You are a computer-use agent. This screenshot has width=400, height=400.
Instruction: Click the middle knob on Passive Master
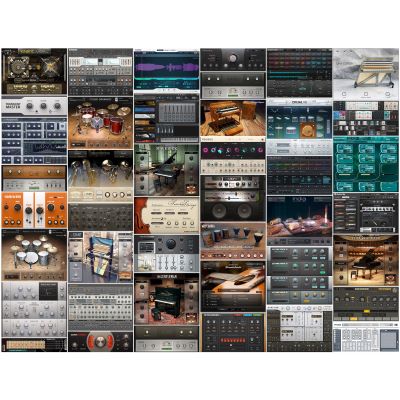[x=43, y=106]
